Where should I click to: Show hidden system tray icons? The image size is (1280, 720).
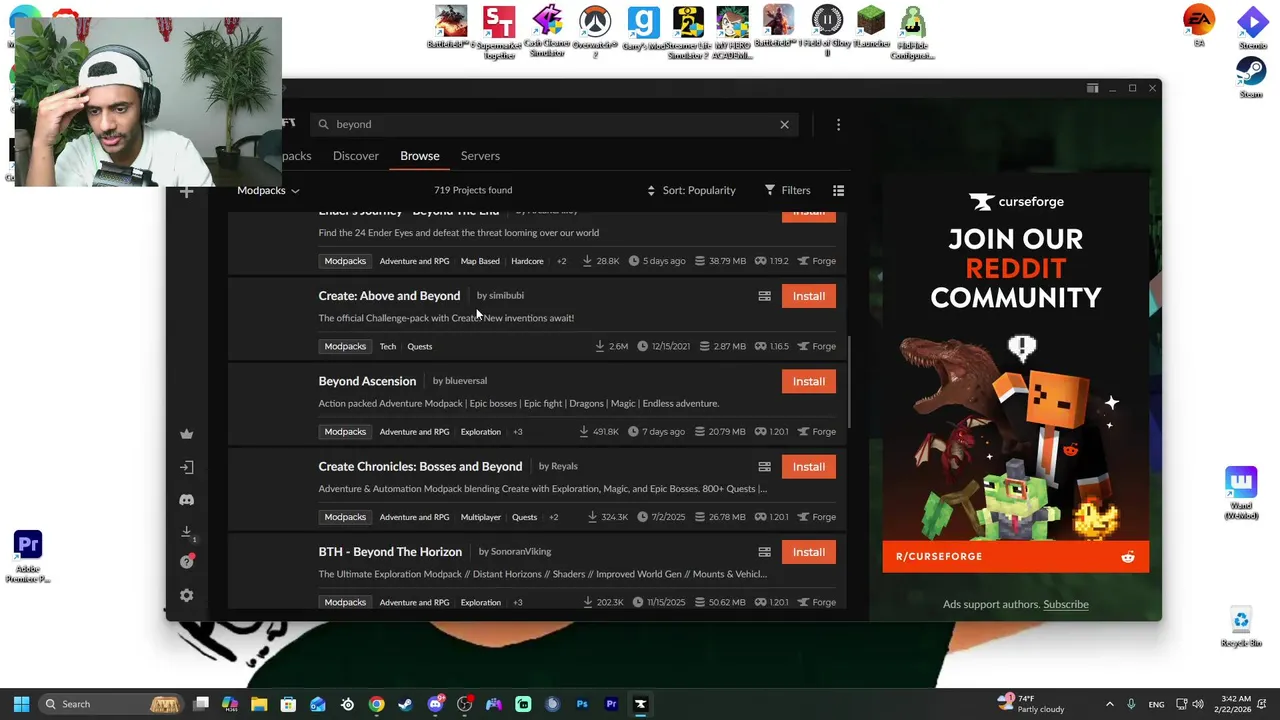[x=1109, y=704]
